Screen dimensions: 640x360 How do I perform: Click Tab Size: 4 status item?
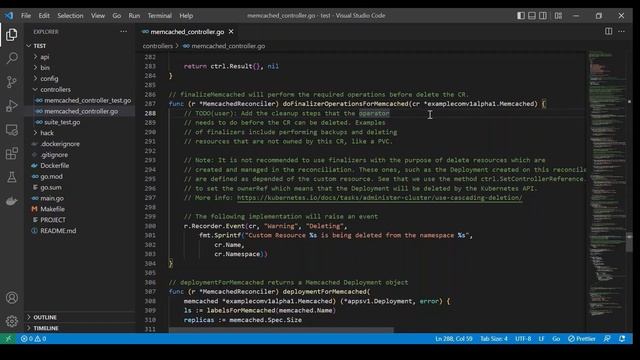pos(493,339)
